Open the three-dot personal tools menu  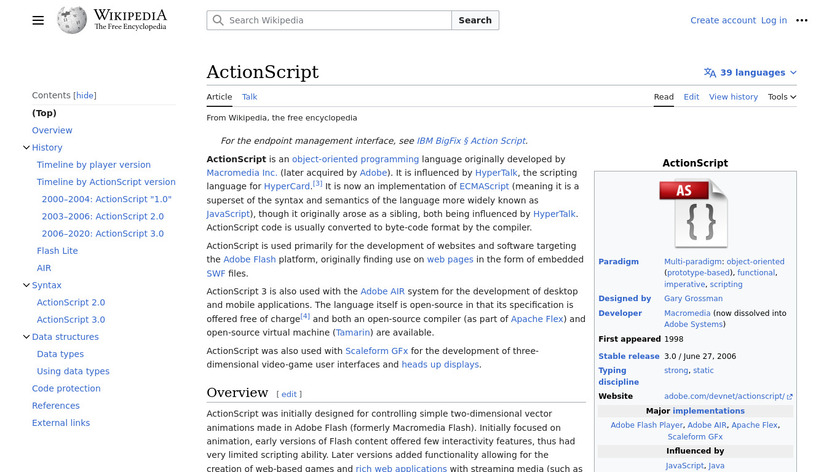pyautogui.click(x=801, y=20)
